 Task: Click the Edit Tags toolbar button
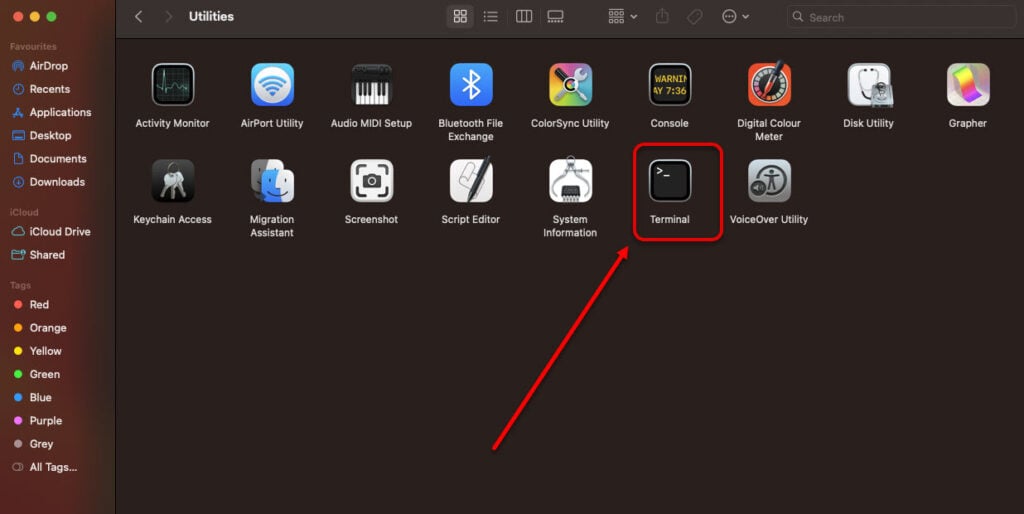(695, 17)
